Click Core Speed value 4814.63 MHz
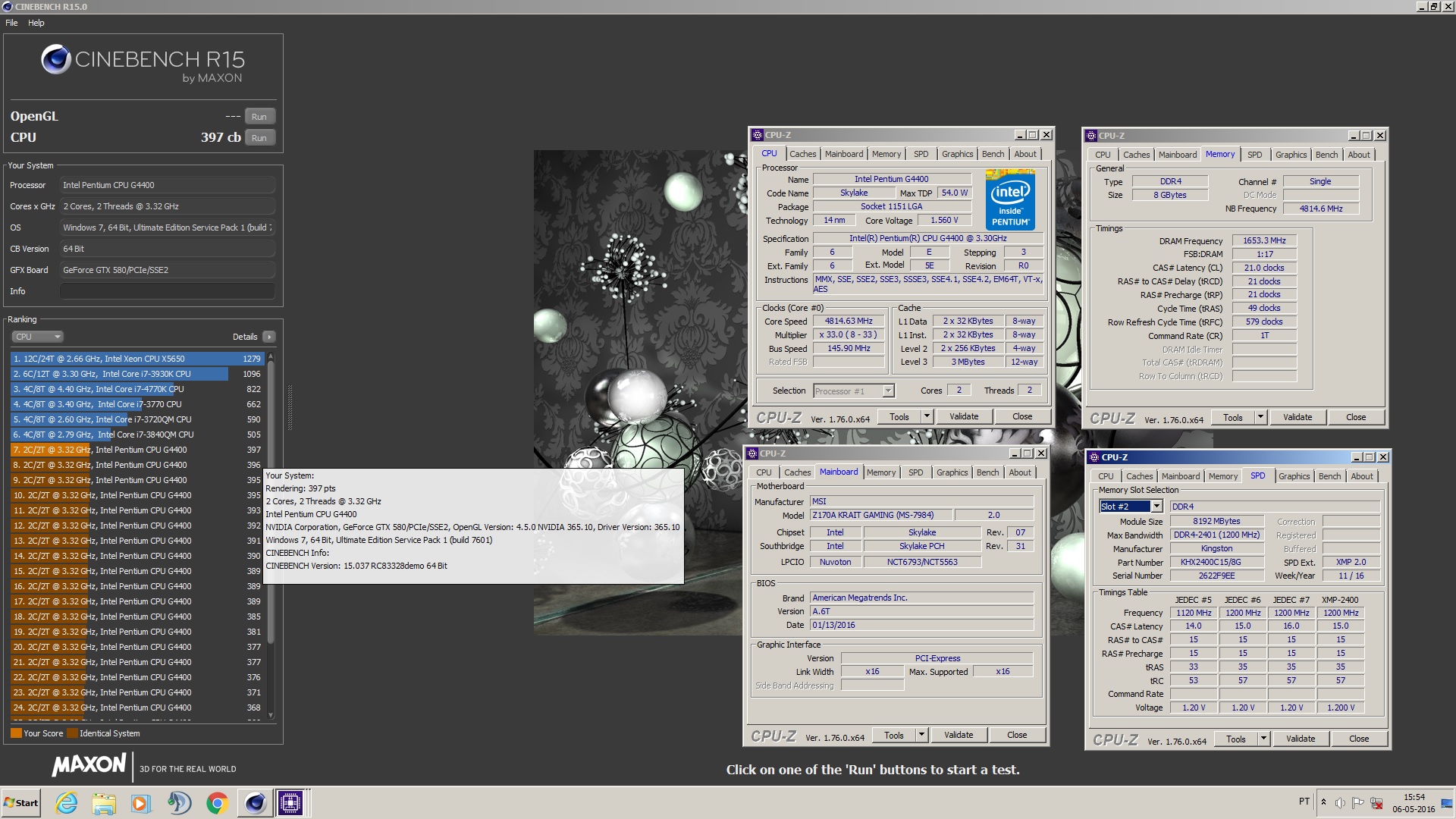 [x=849, y=322]
